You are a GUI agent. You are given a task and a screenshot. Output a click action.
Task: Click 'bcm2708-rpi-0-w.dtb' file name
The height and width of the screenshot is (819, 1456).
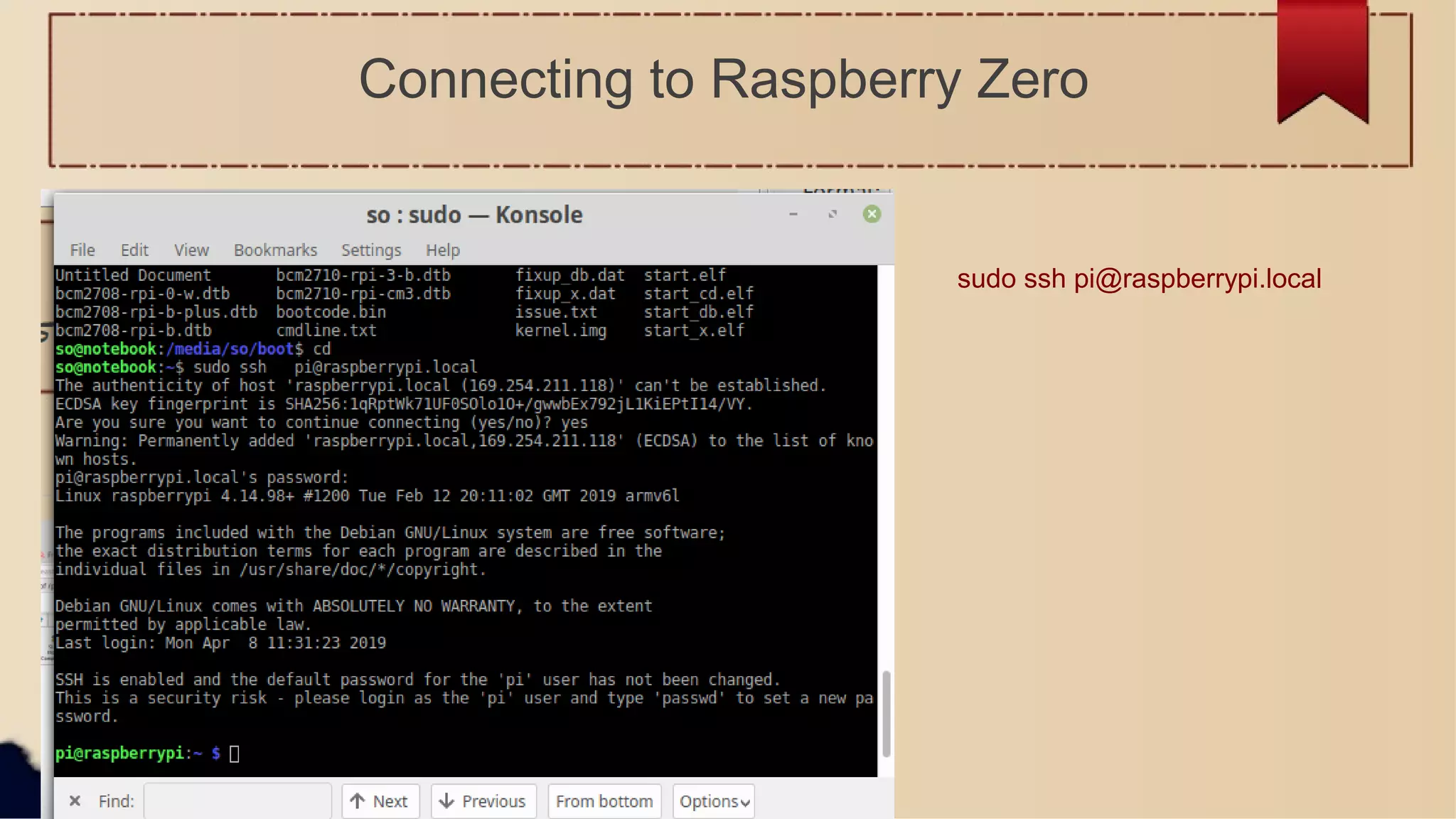[x=142, y=294]
